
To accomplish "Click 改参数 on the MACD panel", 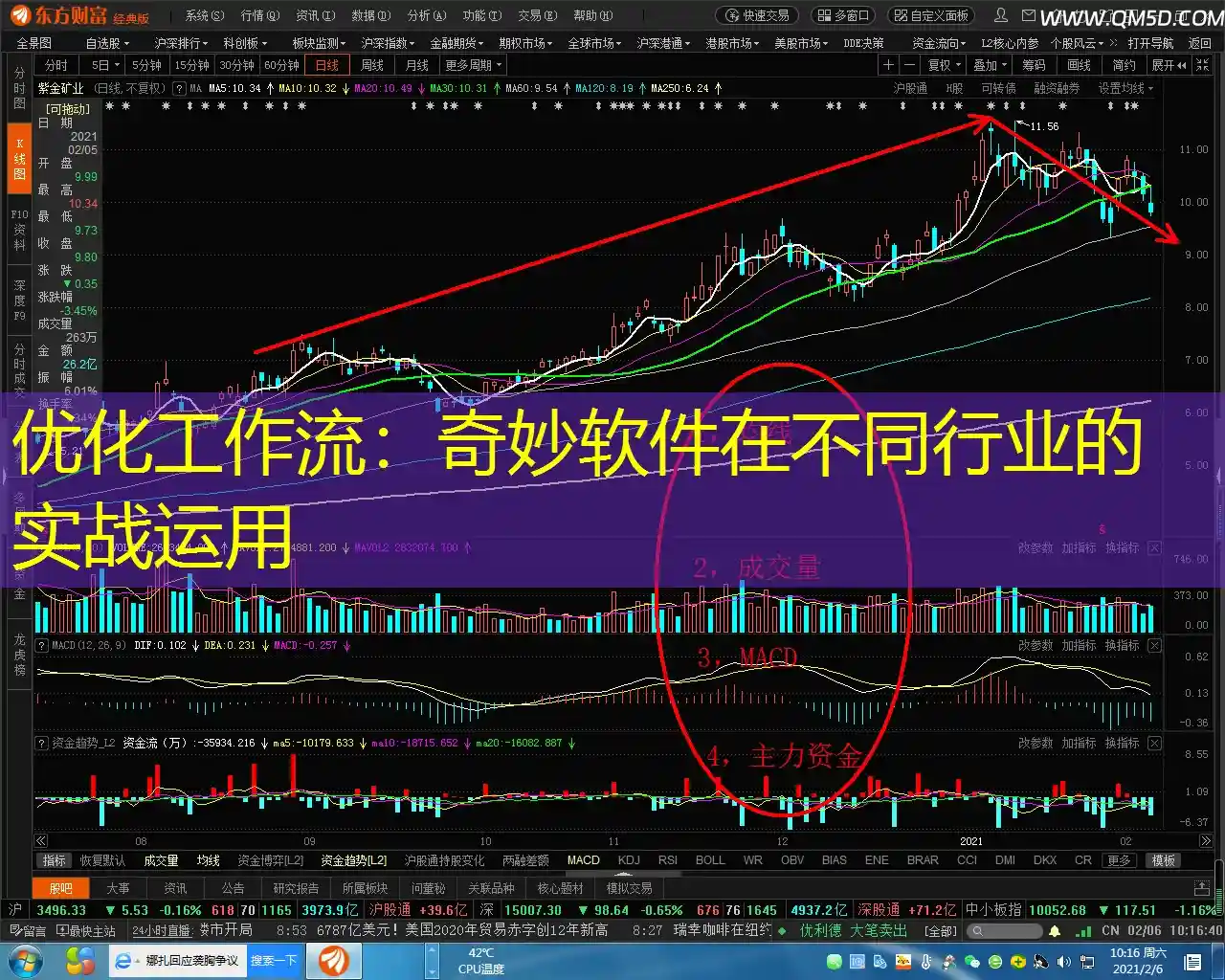I will (1036, 646).
